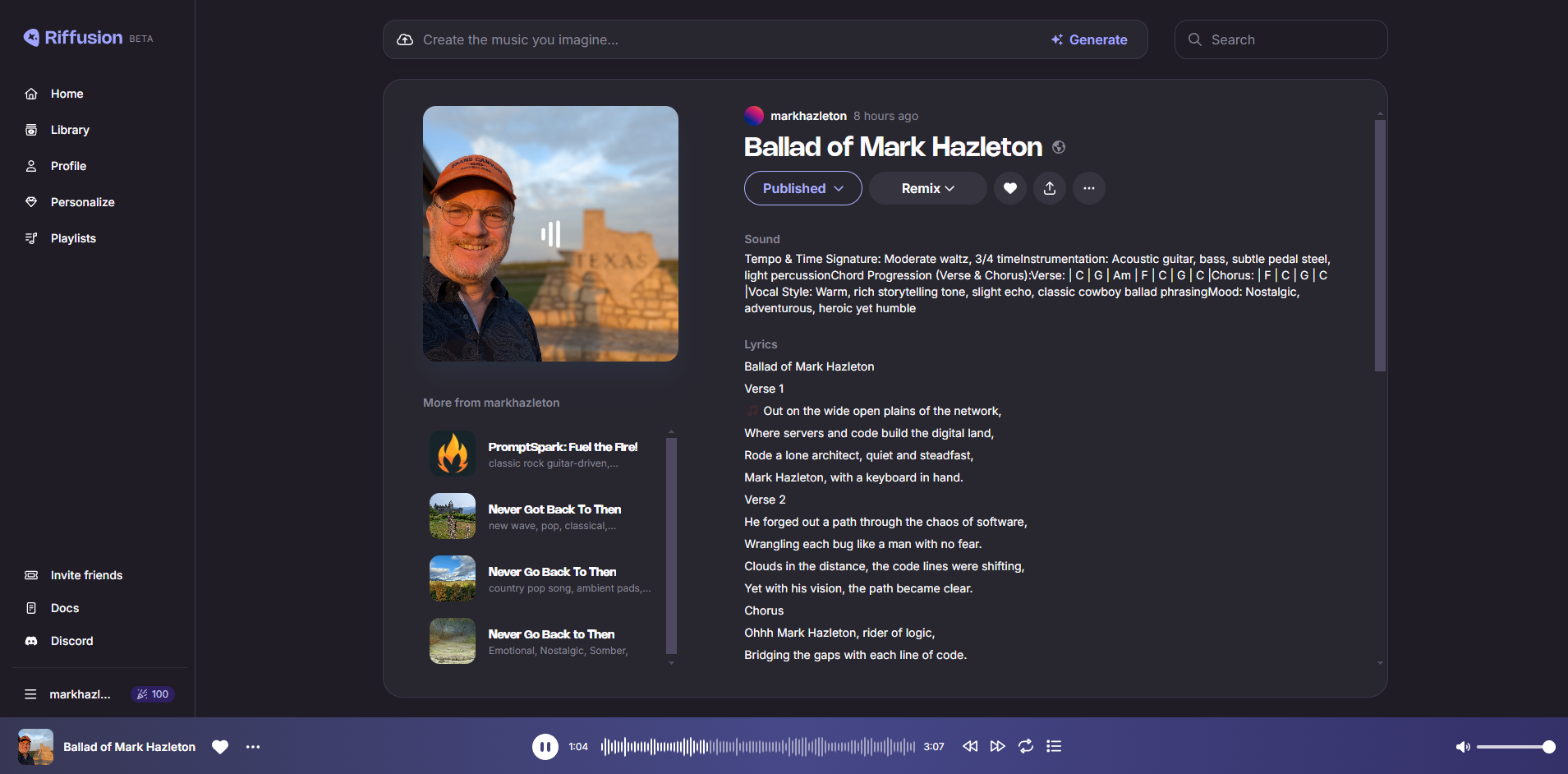Open the Home page
This screenshot has width=1568, height=774.
67,94
